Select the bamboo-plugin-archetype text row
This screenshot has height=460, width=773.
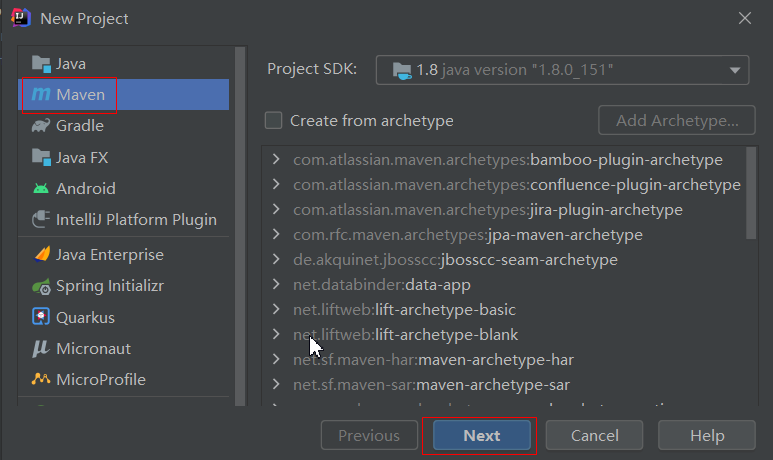click(x=508, y=160)
